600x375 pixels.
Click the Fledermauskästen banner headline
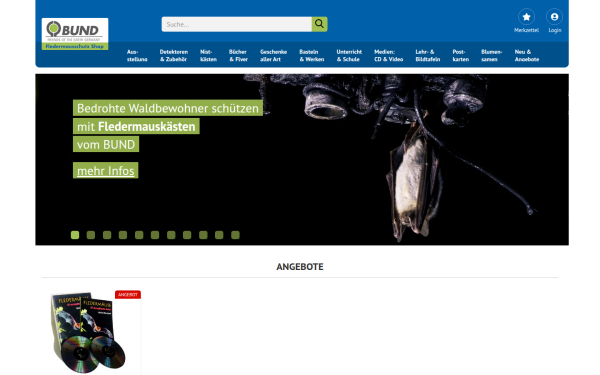[147, 127]
